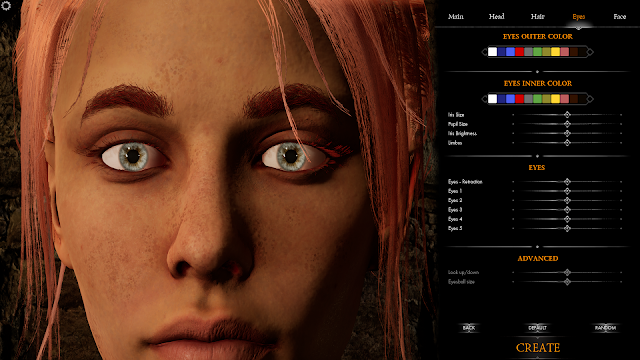The height and width of the screenshot is (360, 640).
Task: Pick olive swatch in Eyes Inner Color
Action: [x=547, y=99]
